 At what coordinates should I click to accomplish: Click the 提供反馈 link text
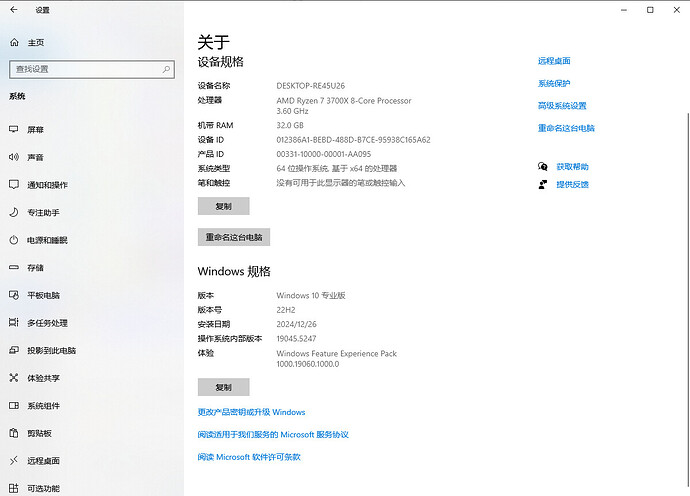point(573,184)
